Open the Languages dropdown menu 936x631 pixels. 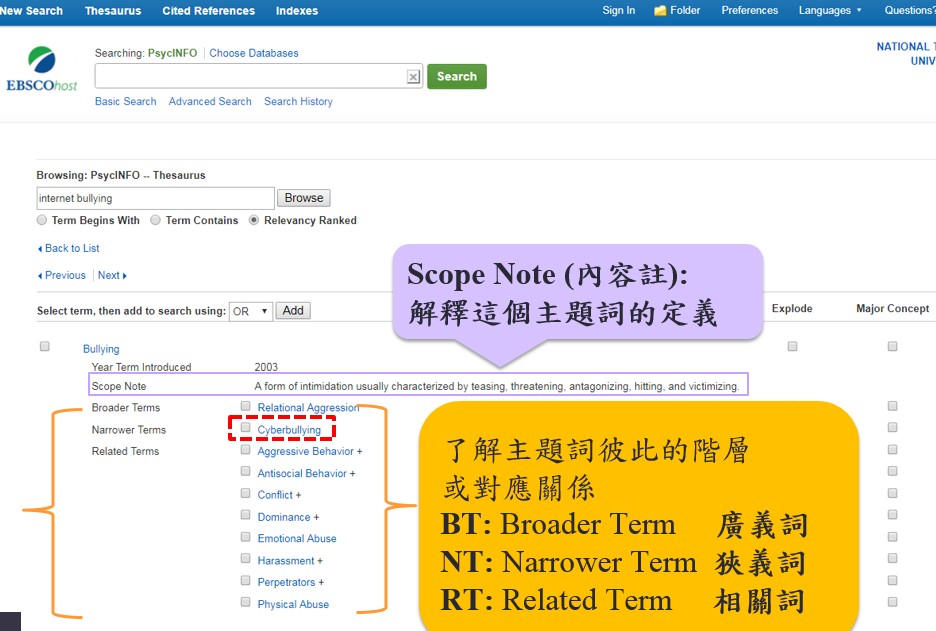point(830,10)
